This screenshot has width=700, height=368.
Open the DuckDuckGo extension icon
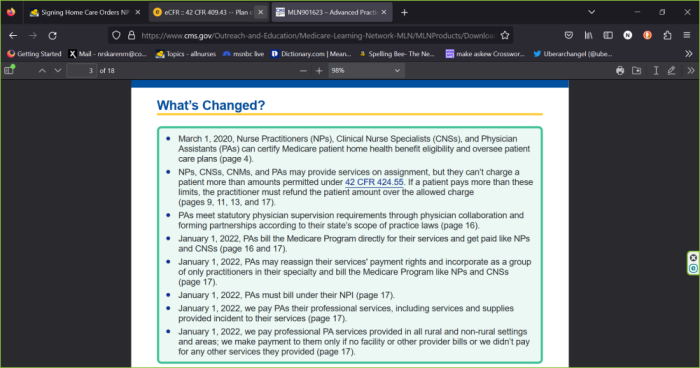pos(647,35)
